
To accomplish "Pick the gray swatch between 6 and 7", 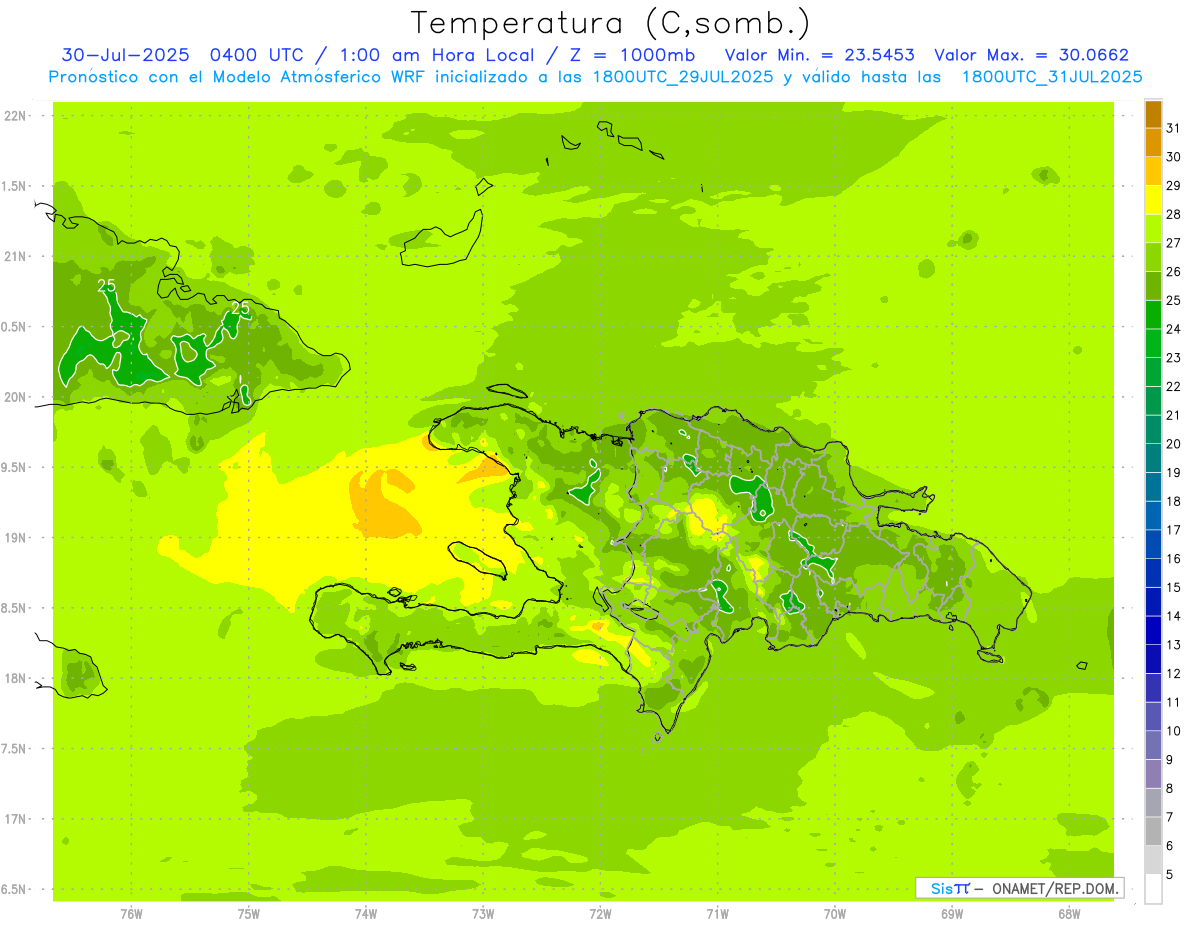I will (x=1153, y=831).
